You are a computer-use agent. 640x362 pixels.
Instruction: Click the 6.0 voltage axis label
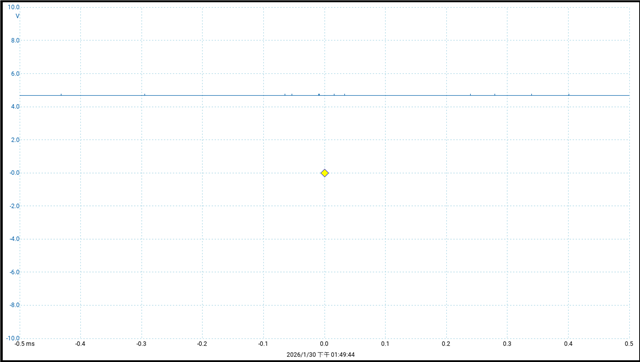click(15, 73)
